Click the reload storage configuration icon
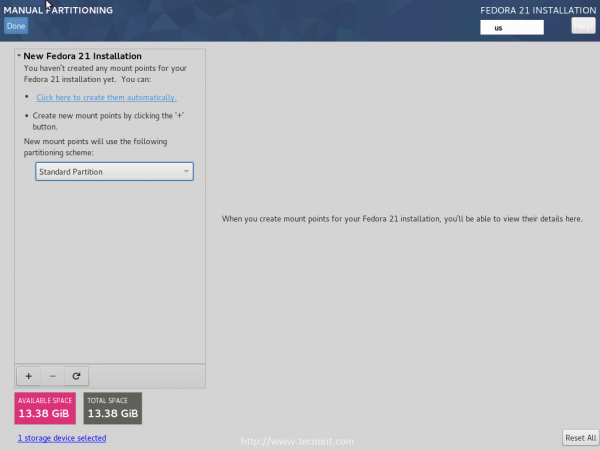Viewport: 600px width, 450px height. tap(77, 376)
